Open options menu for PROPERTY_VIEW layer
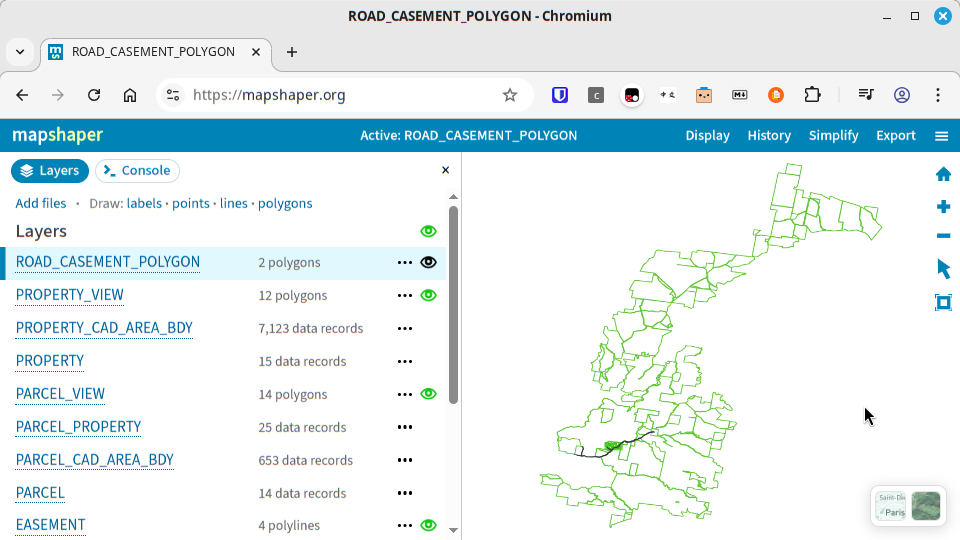960x540 pixels. click(x=405, y=295)
